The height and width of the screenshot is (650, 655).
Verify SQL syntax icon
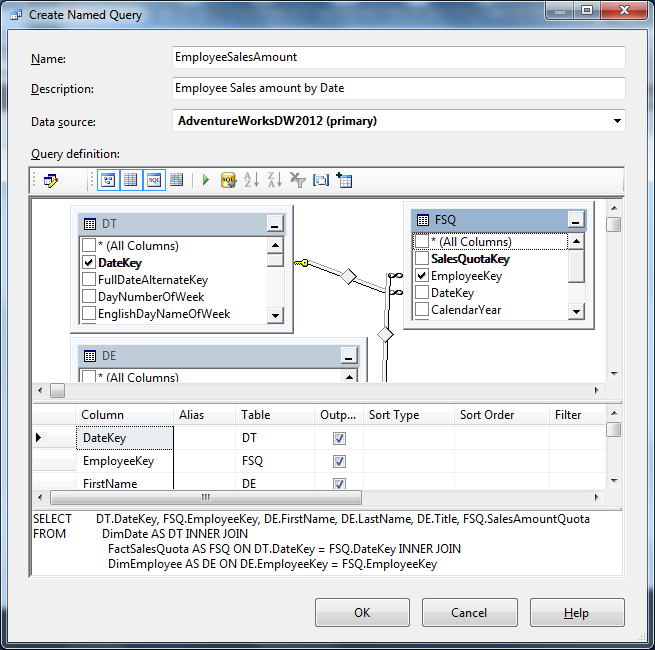(228, 180)
